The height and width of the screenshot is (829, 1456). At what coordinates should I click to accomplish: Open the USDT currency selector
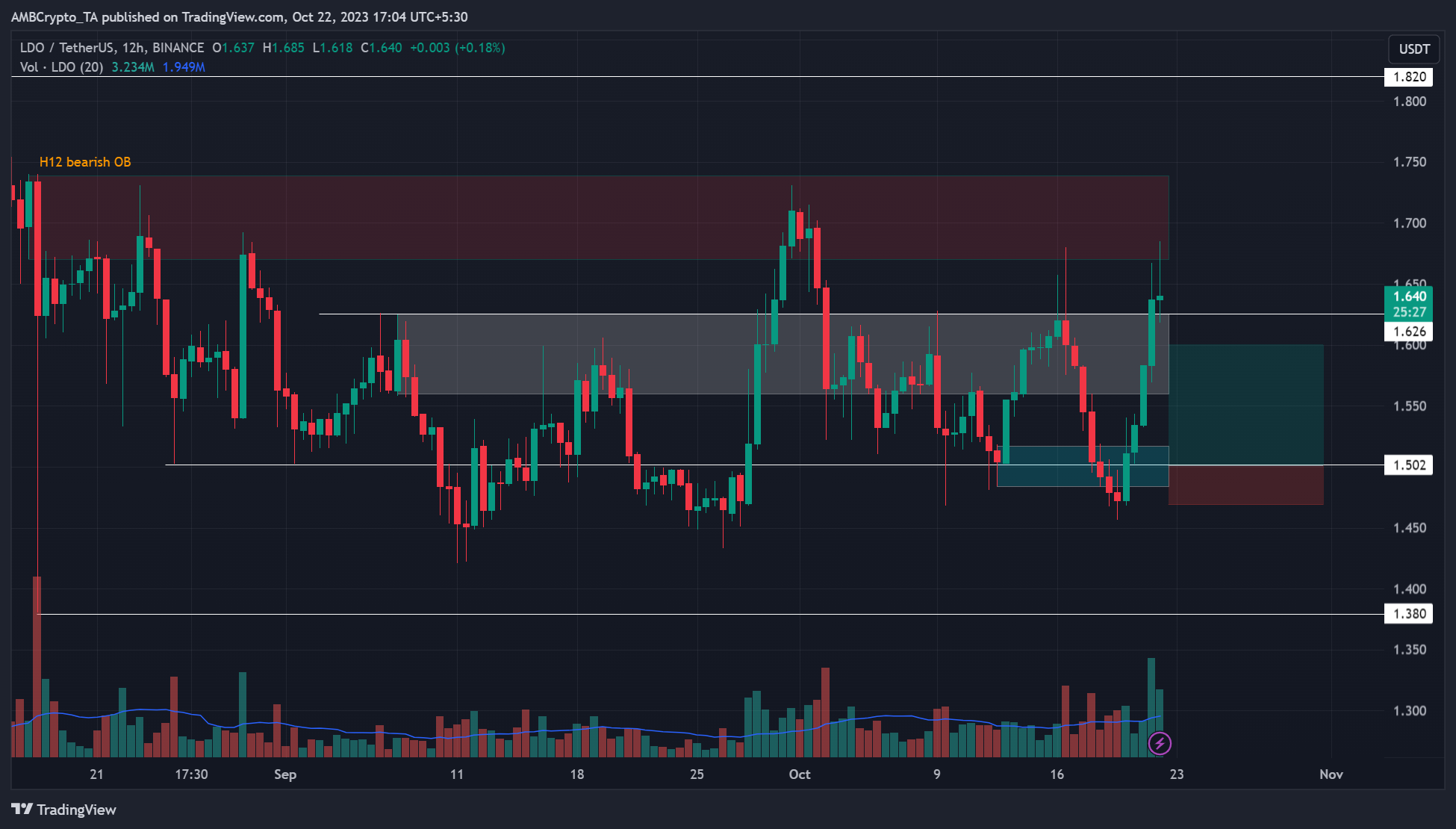[1414, 49]
